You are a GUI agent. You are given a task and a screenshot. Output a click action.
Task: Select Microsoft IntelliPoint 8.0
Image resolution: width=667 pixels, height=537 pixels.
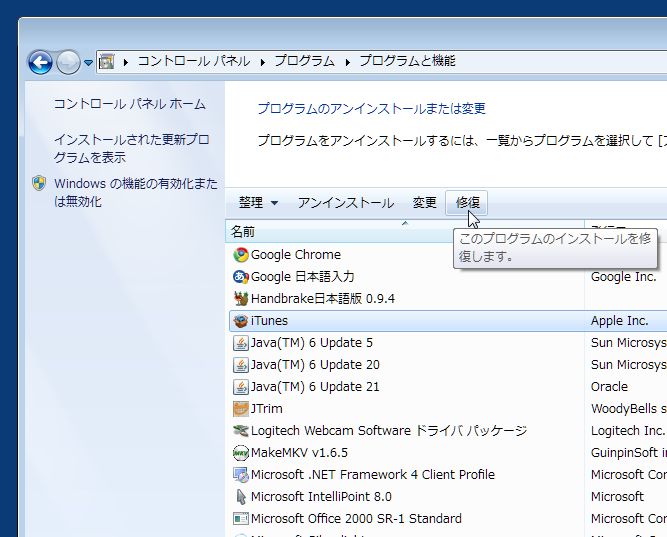(x=321, y=497)
